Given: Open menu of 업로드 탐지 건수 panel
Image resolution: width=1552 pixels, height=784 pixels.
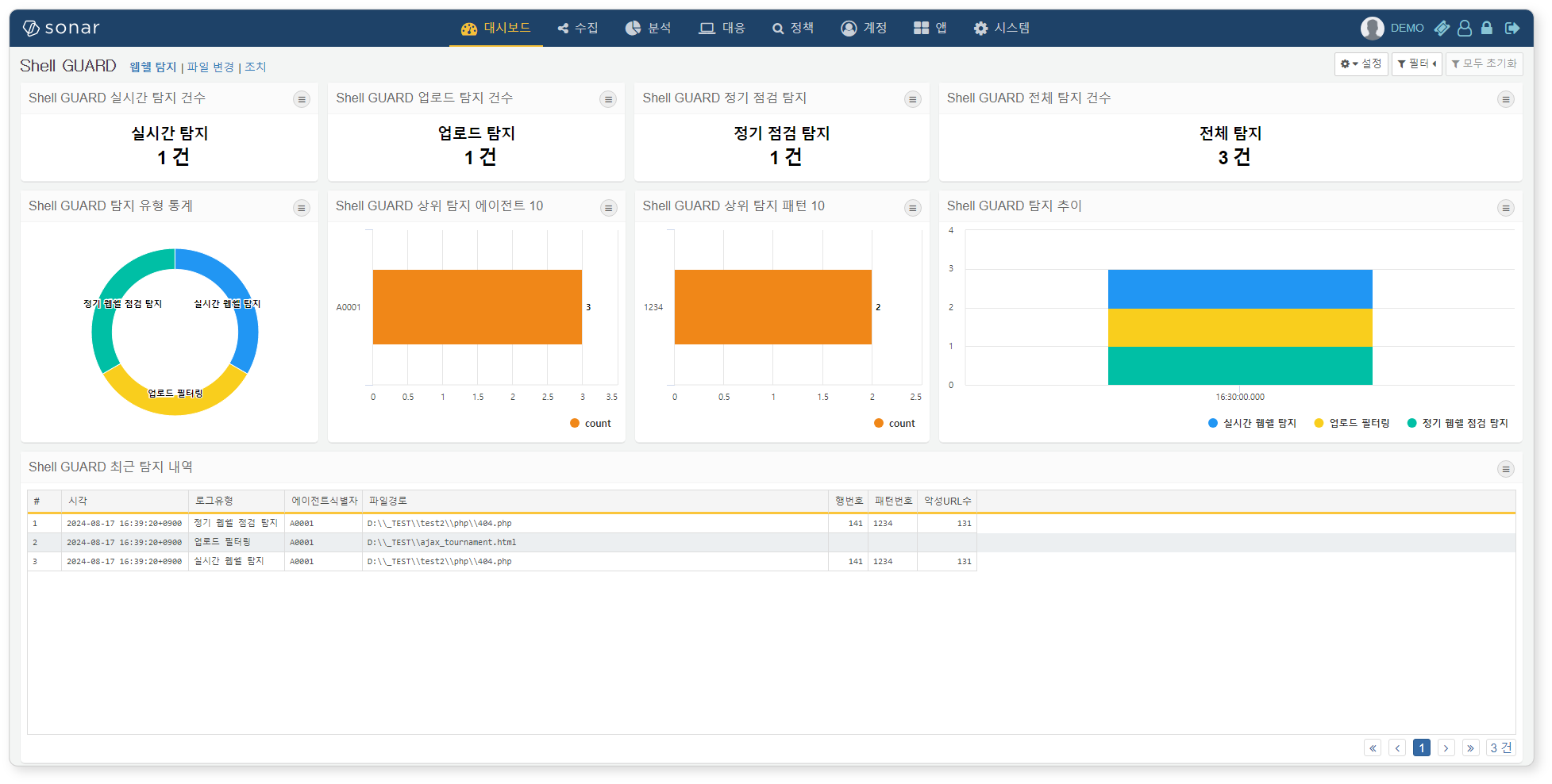Looking at the screenshot, I should click(608, 99).
